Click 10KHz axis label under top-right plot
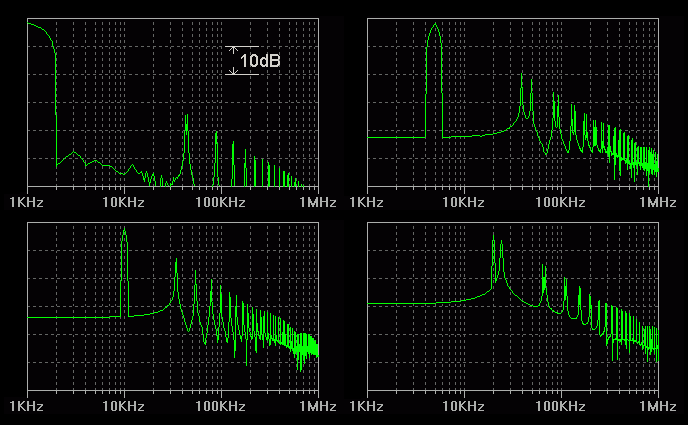Image resolution: width=688 pixels, height=425 pixels. point(464,202)
